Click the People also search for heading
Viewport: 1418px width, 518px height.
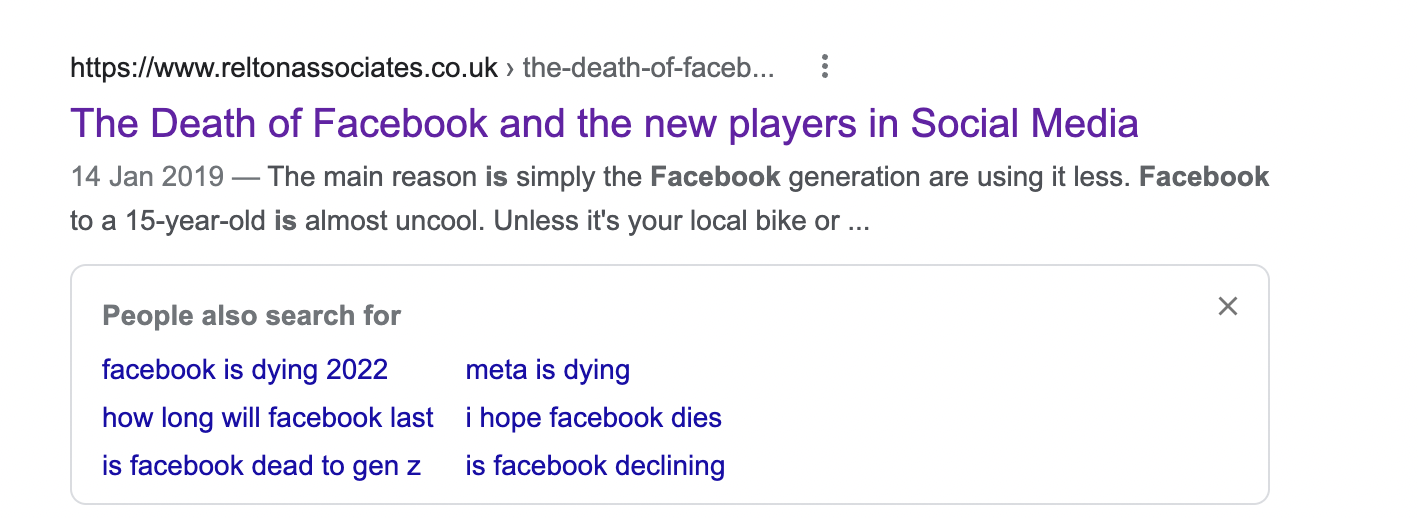251,316
